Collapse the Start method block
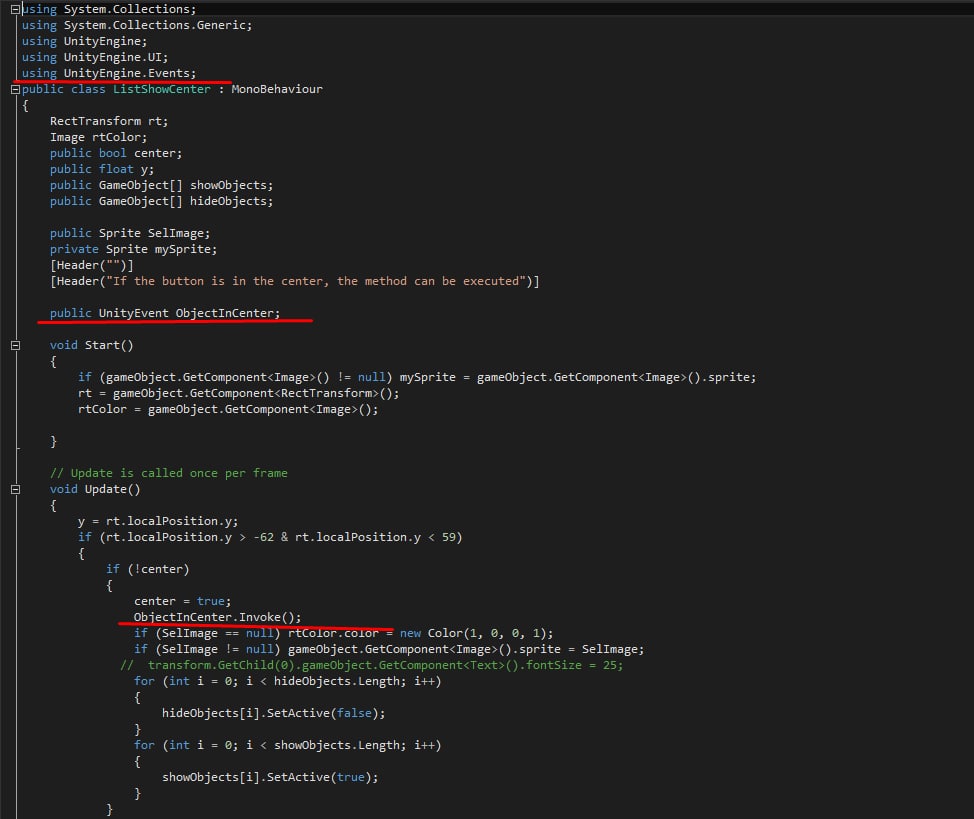 (16, 345)
